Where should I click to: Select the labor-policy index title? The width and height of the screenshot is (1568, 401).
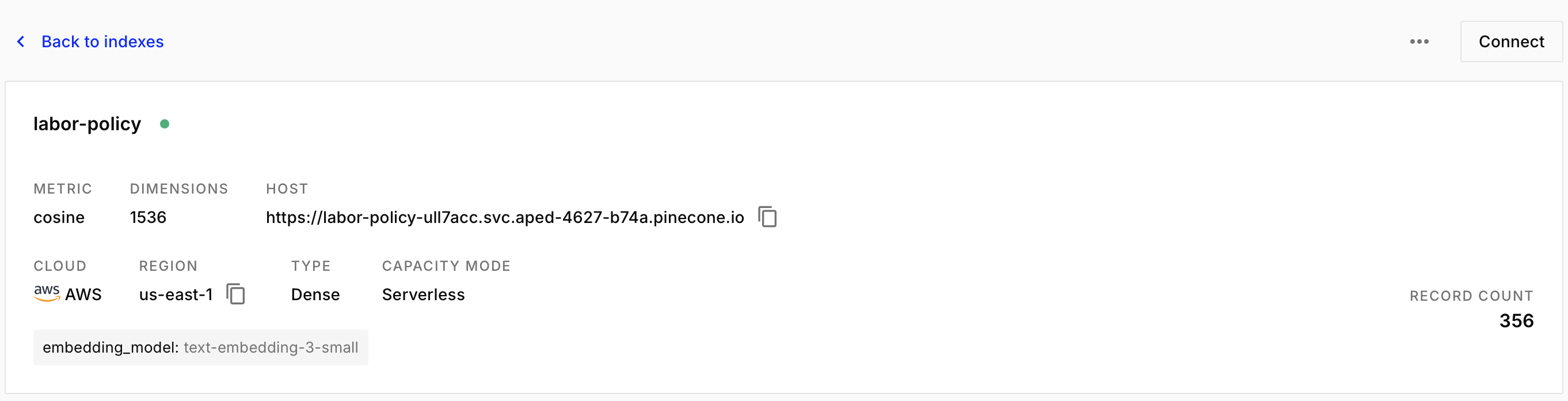87,124
